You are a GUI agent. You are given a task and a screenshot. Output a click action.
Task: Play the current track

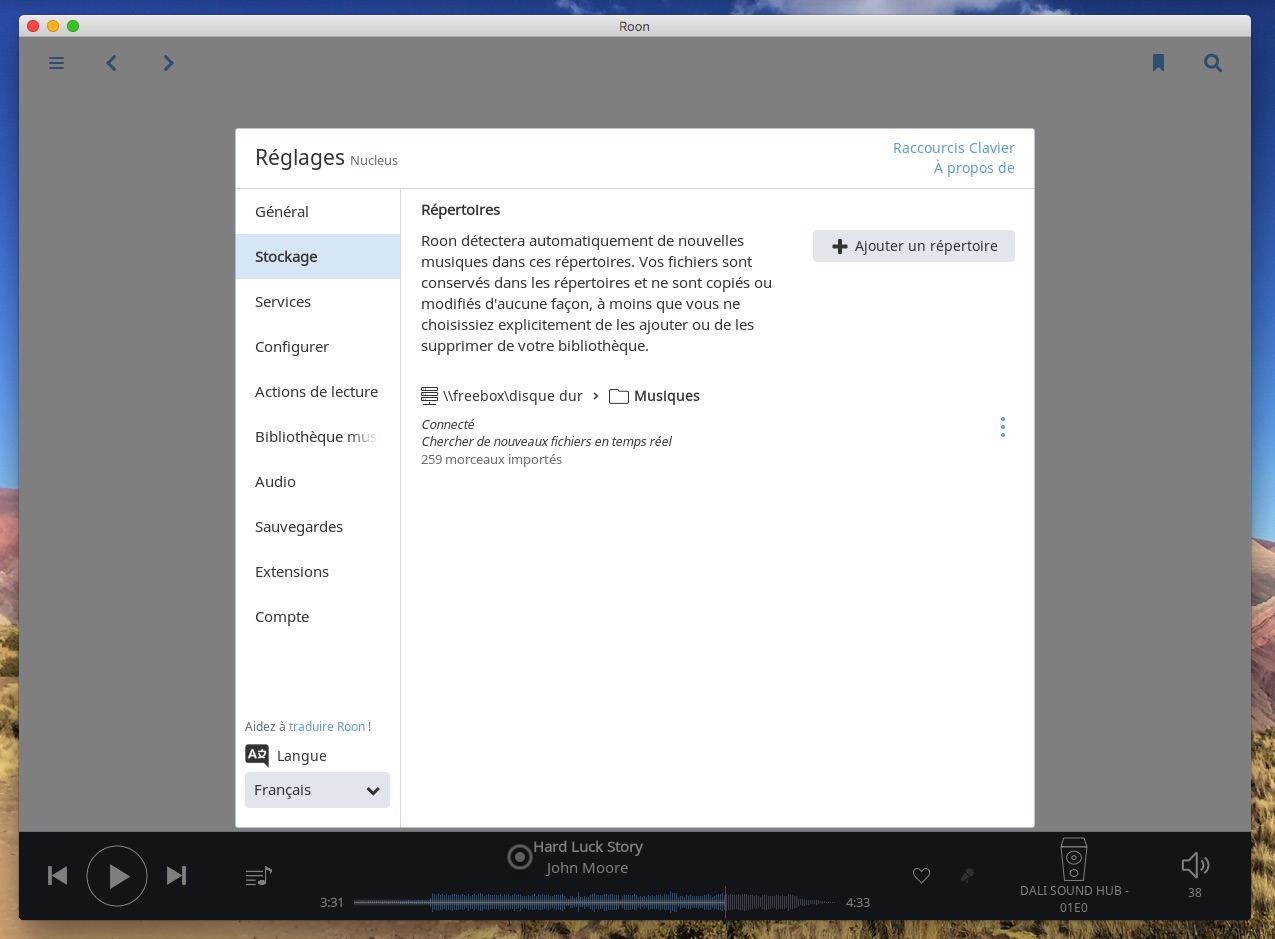coord(117,876)
